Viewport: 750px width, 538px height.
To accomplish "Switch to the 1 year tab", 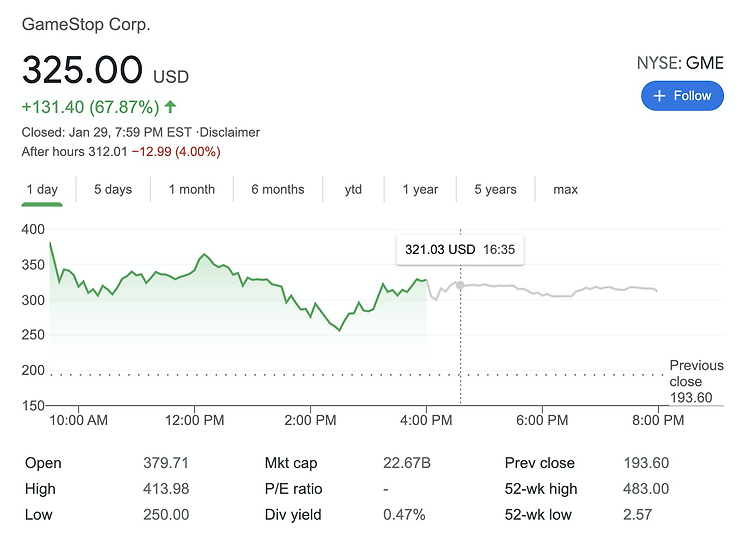I will (x=420, y=189).
